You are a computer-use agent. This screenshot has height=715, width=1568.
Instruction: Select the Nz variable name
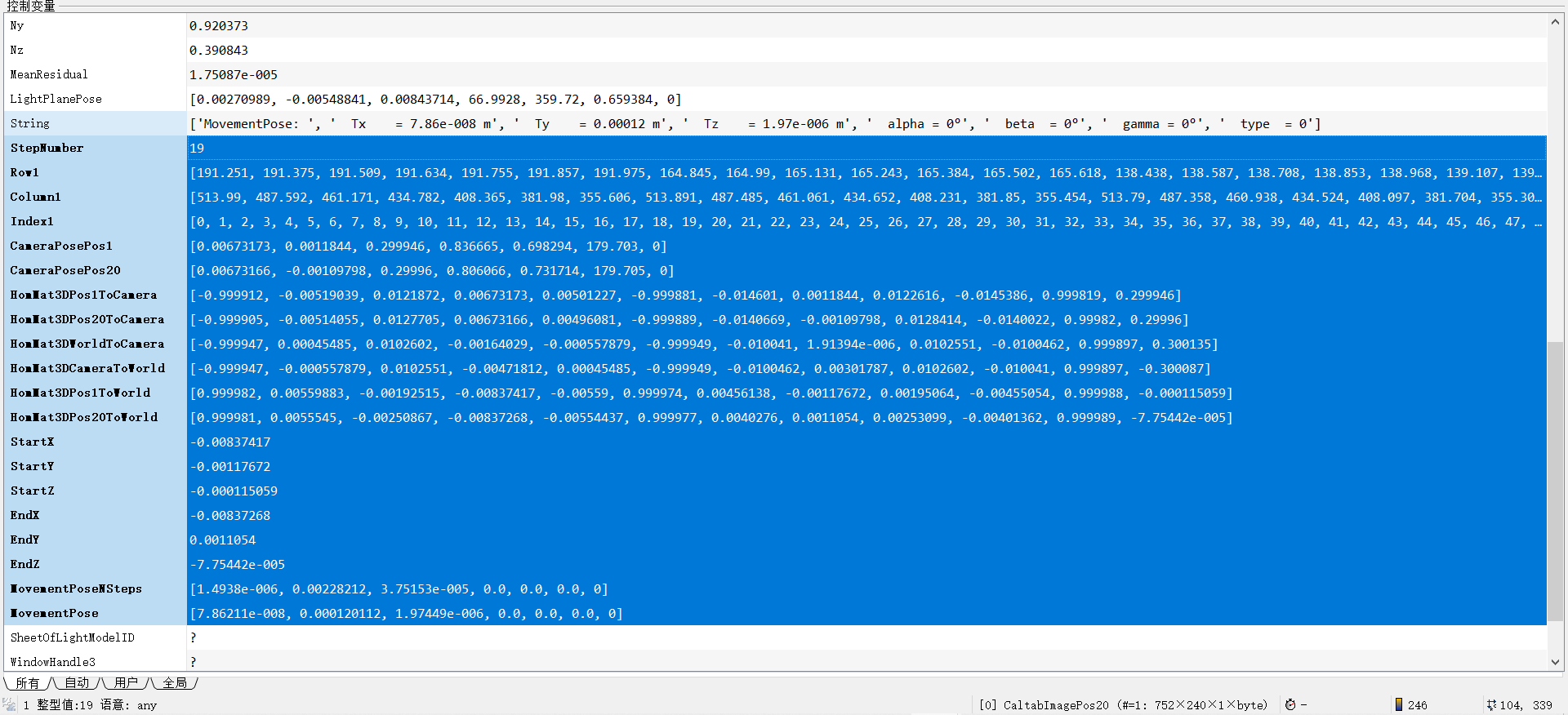pos(17,50)
